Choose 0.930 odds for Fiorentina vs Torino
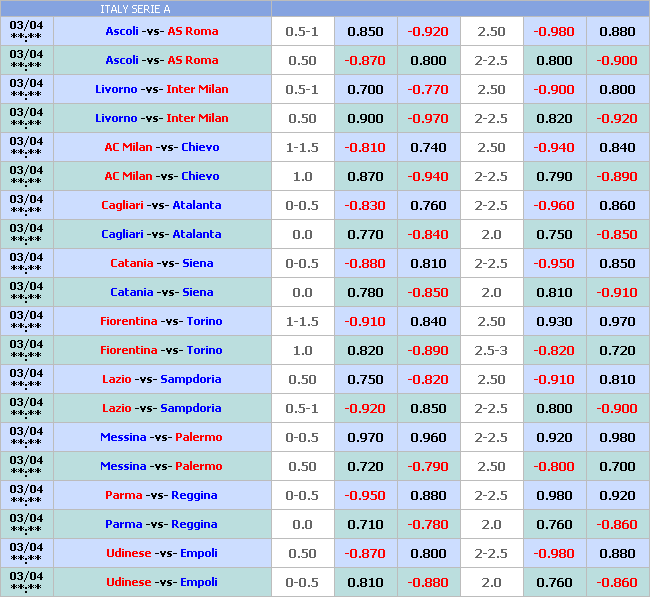650x597 pixels. tap(554, 321)
